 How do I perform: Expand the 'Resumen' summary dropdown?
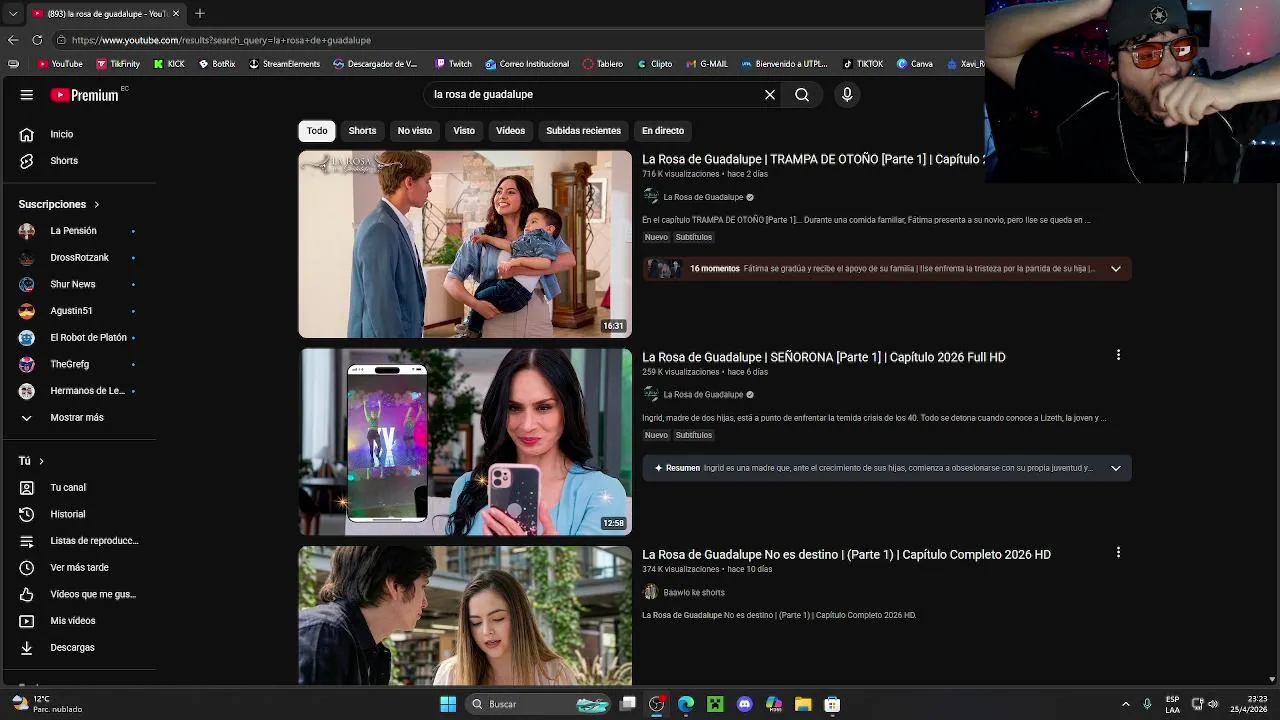[1116, 468]
